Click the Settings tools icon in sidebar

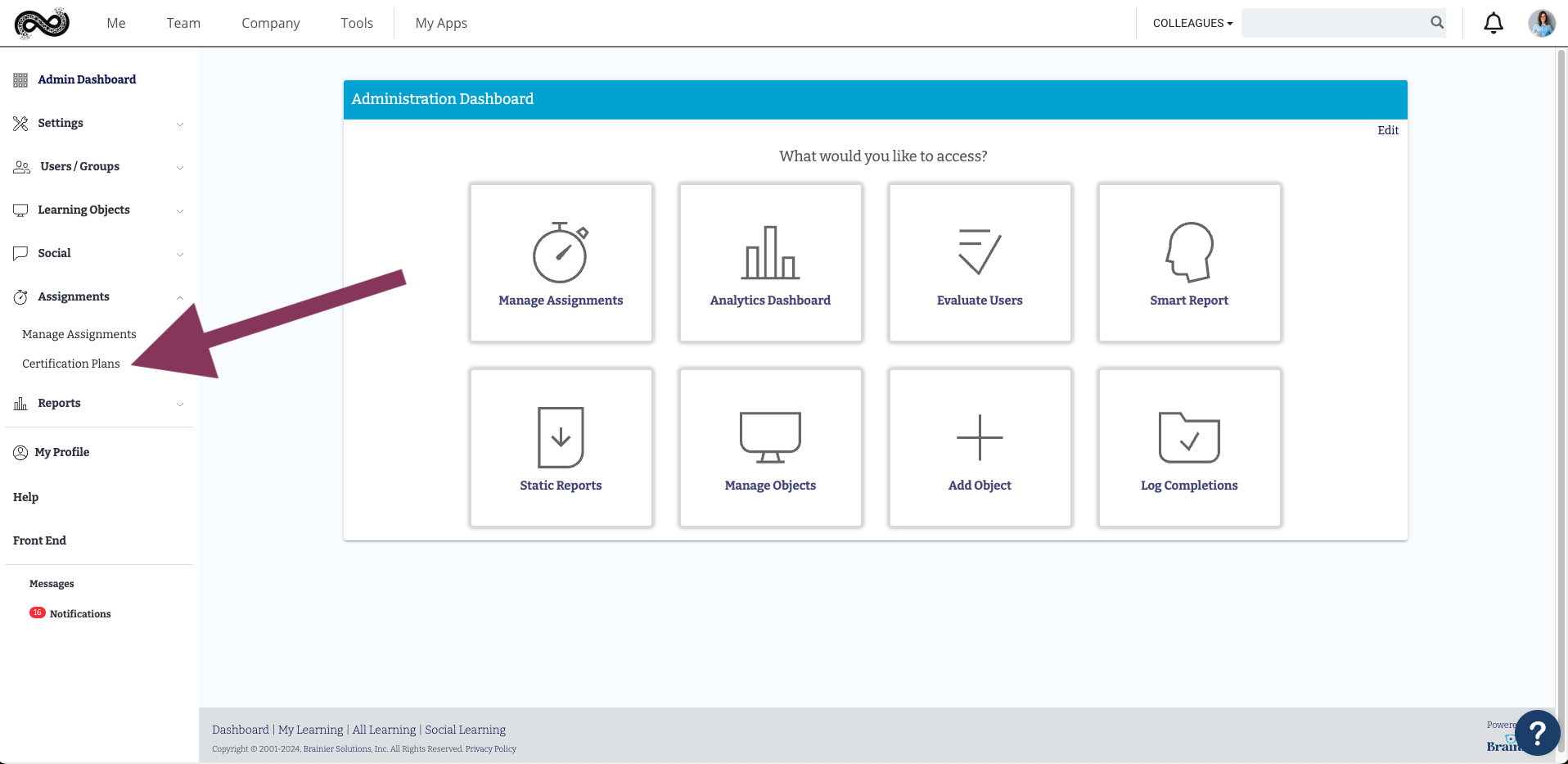coord(20,124)
